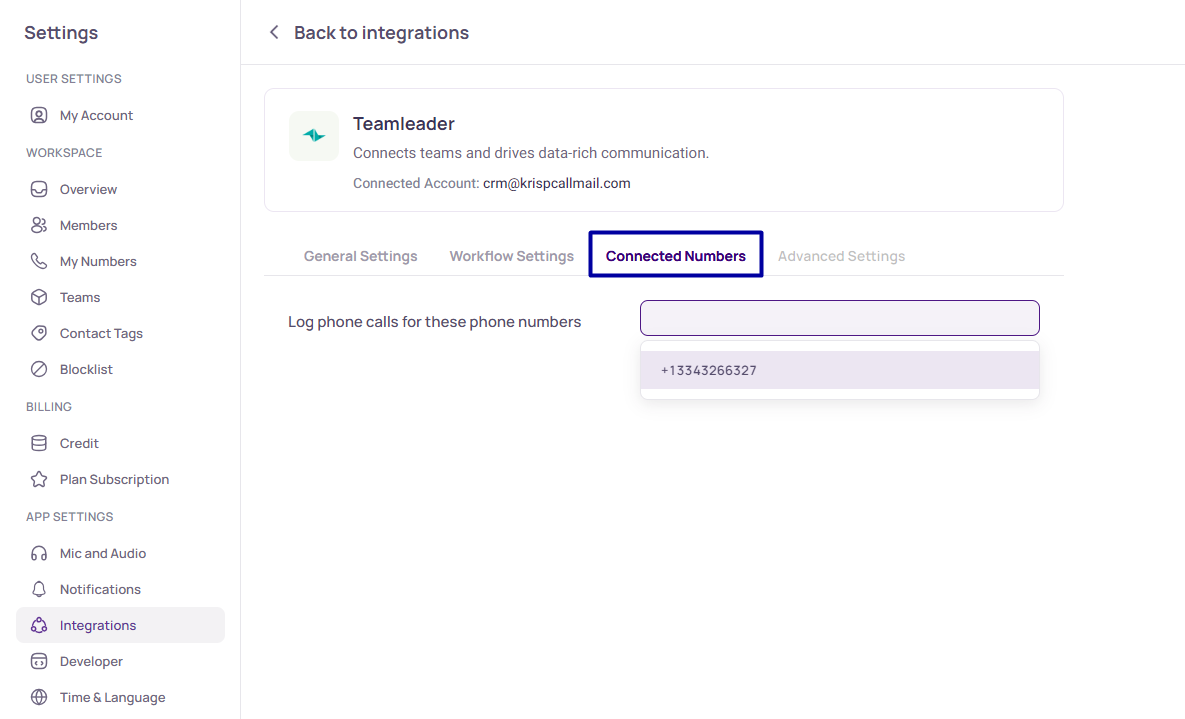
Task: Open Contact Tags settings
Action: (101, 333)
